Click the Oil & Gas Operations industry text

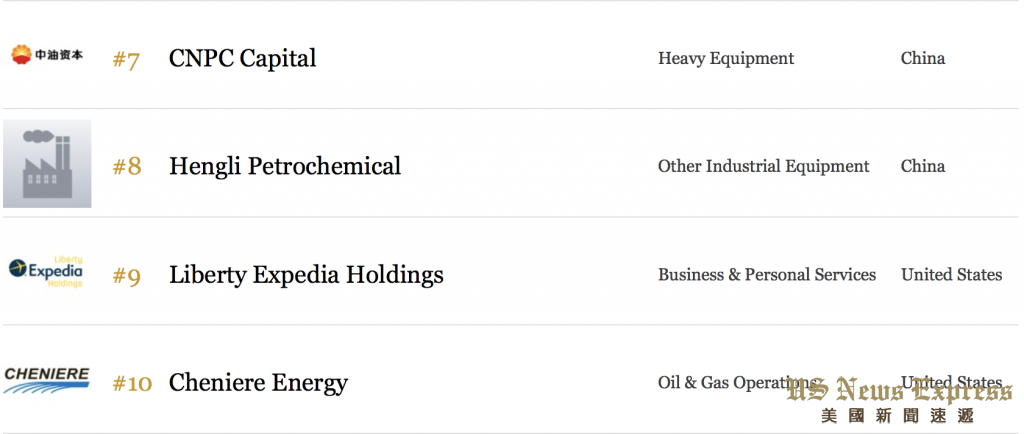pyautogui.click(x=737, y=383)
